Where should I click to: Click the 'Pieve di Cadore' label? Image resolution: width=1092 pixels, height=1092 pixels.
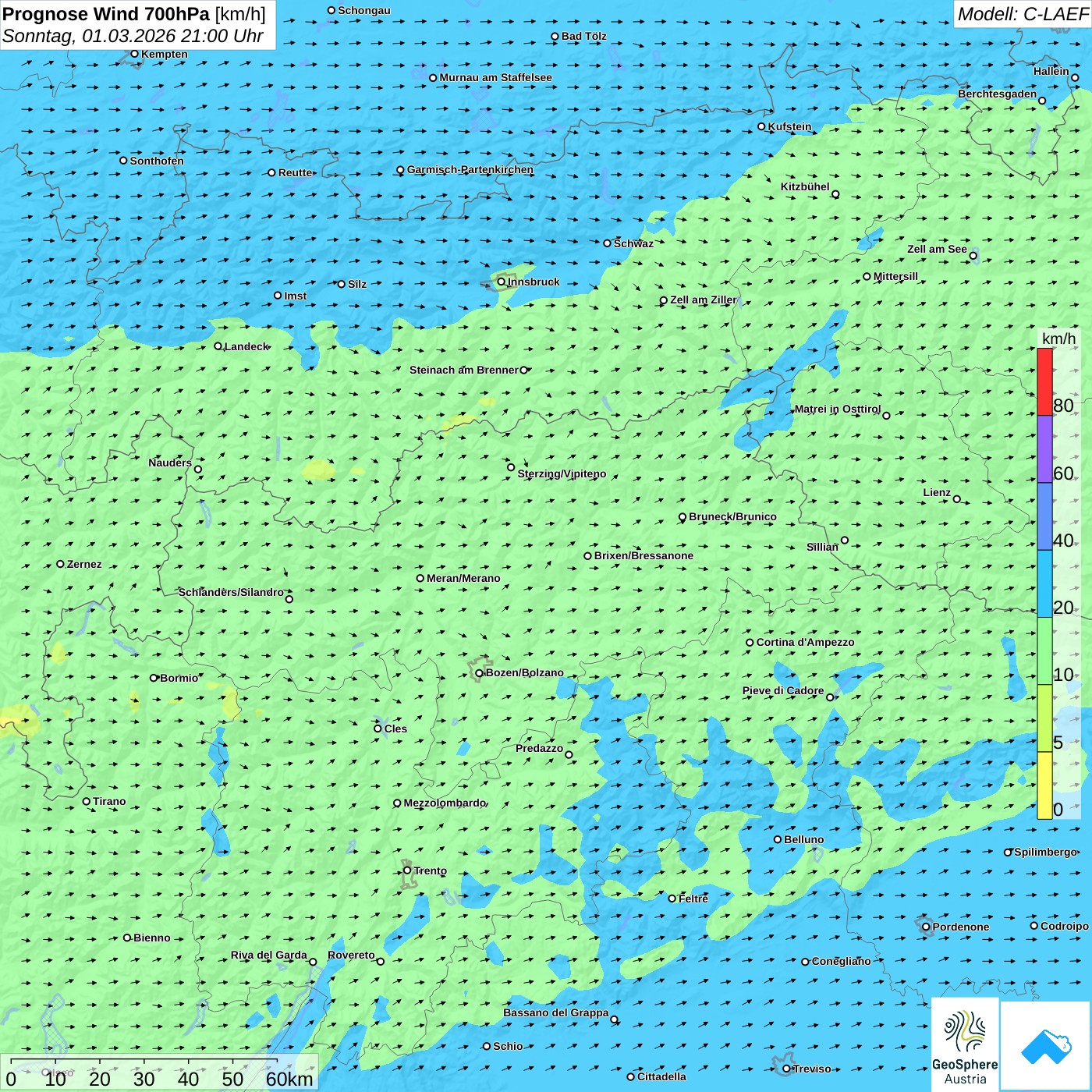coord(783,690)
